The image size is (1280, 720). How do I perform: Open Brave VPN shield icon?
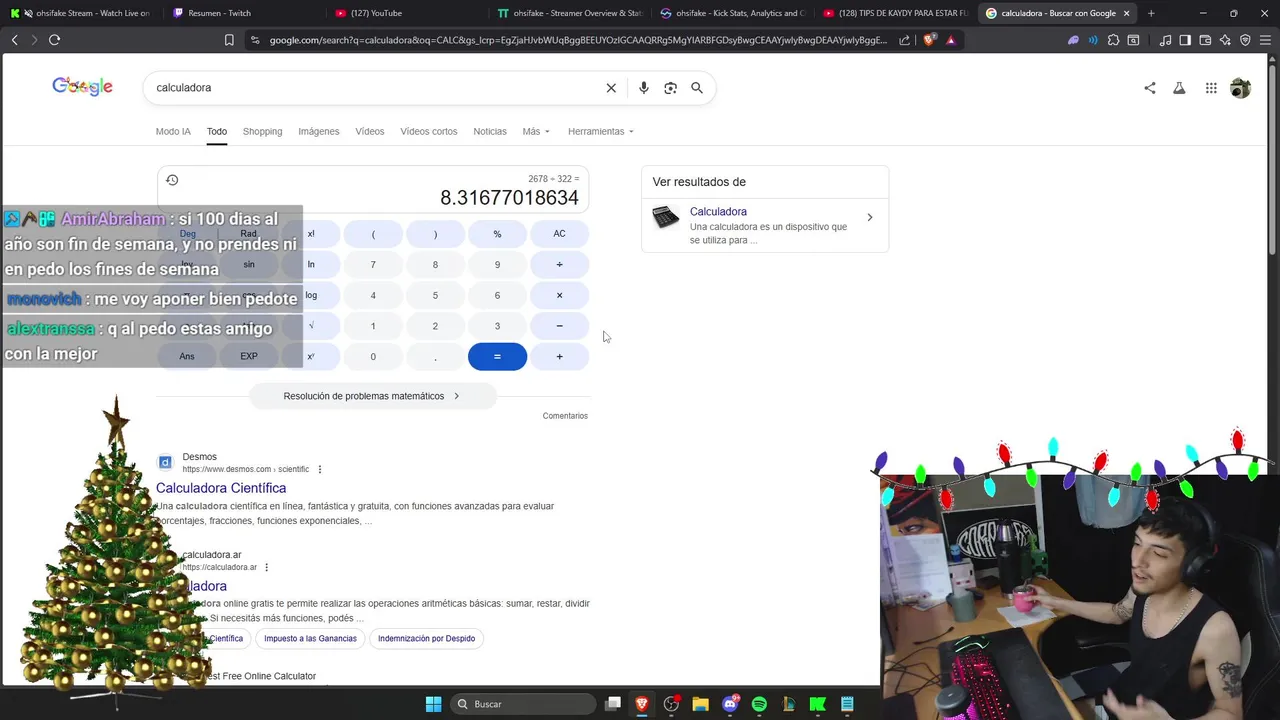click(x=1245, y=40)
